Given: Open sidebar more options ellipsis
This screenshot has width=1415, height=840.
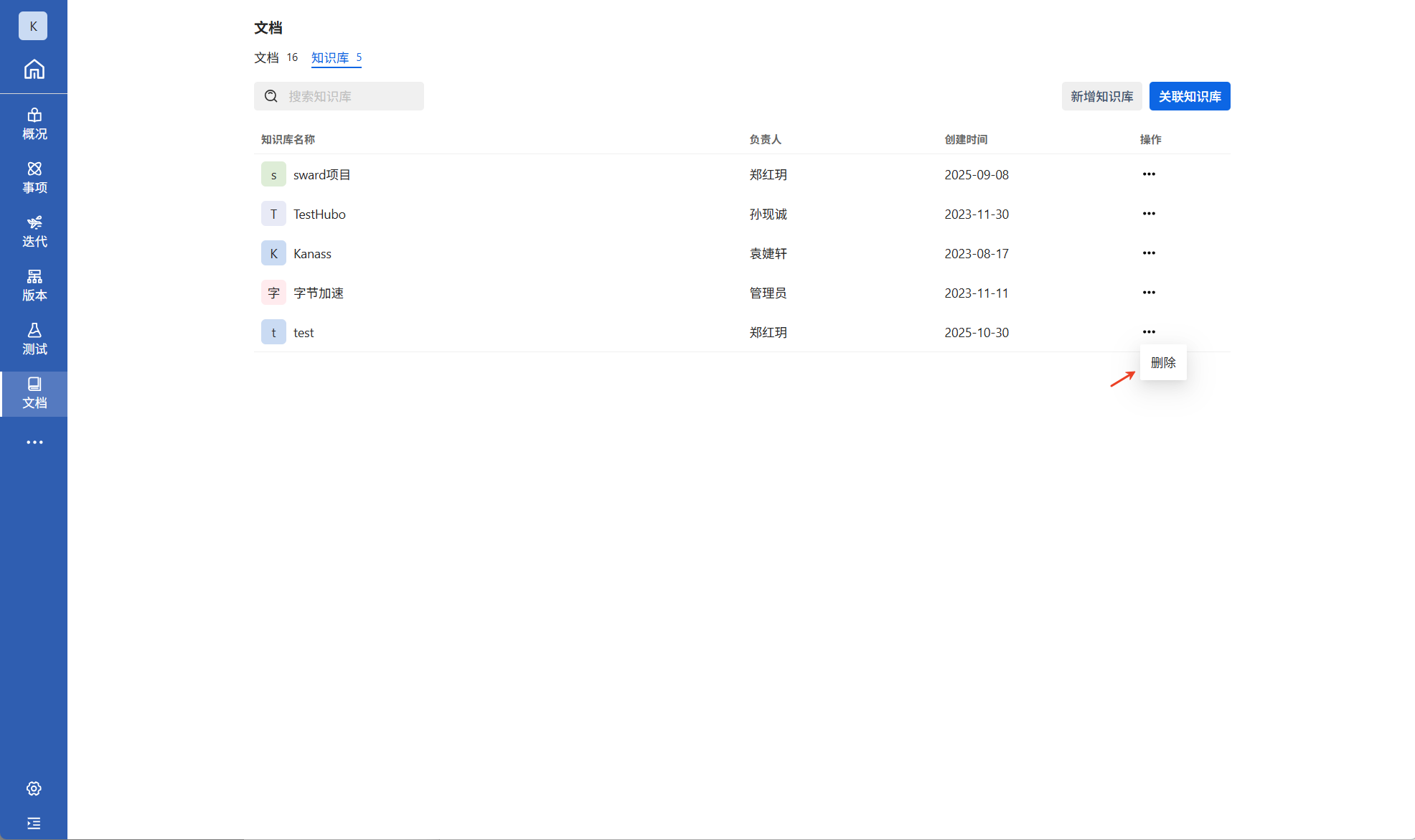Looking at the screenshot, I should 34,442.
